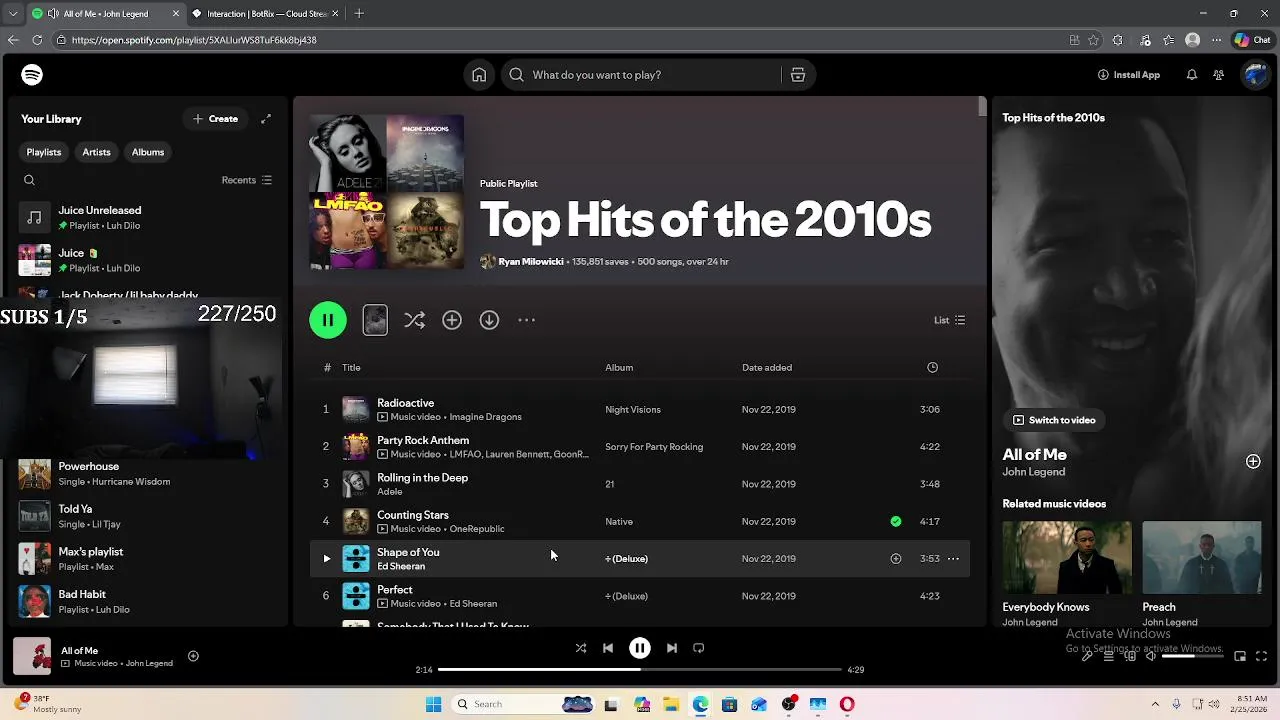The height and width of the screenshot is (720, 1280).
Task: Click the Spotify logo in the top-left
Action: [x=32, y=75]
